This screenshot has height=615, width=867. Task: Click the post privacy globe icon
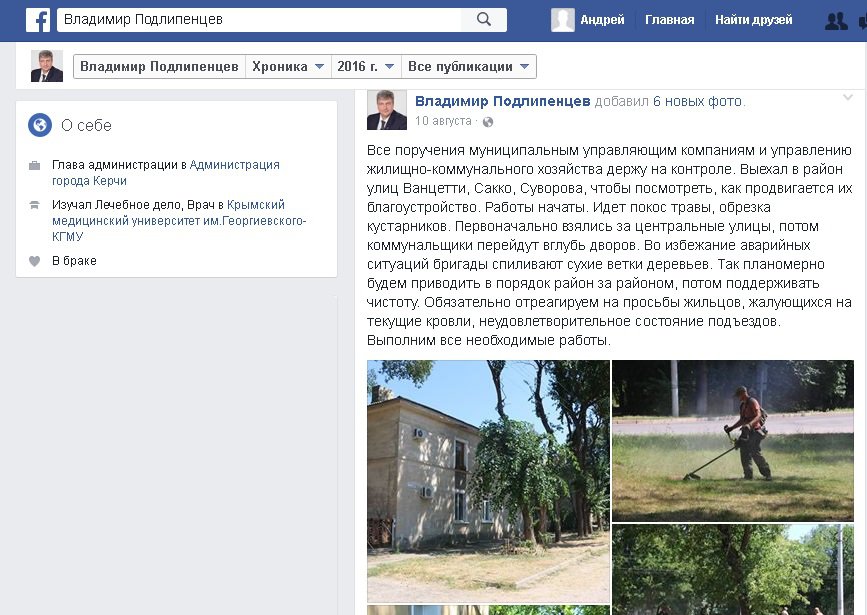coord(488,122)
